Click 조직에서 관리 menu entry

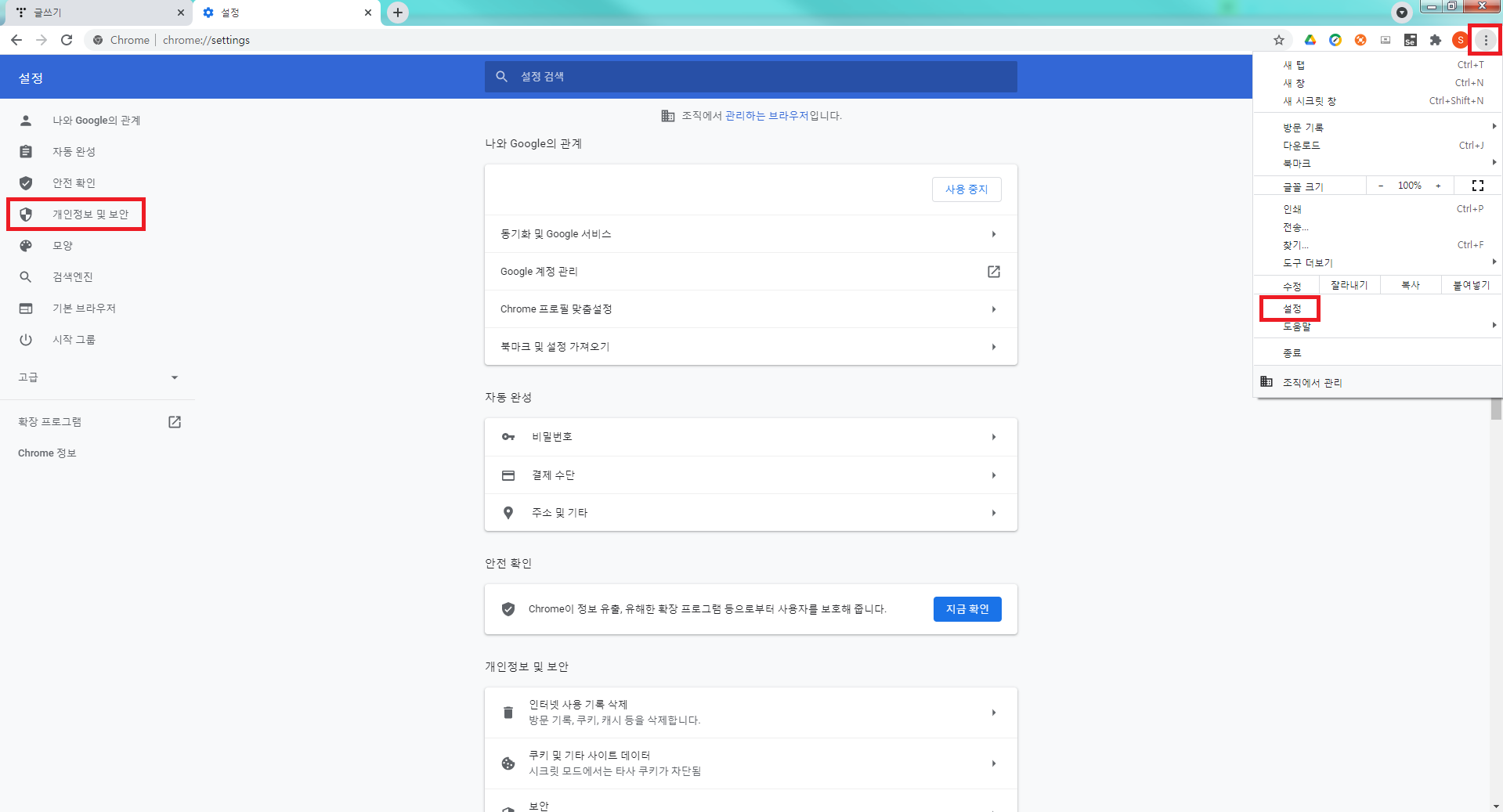click(1377, 383)
